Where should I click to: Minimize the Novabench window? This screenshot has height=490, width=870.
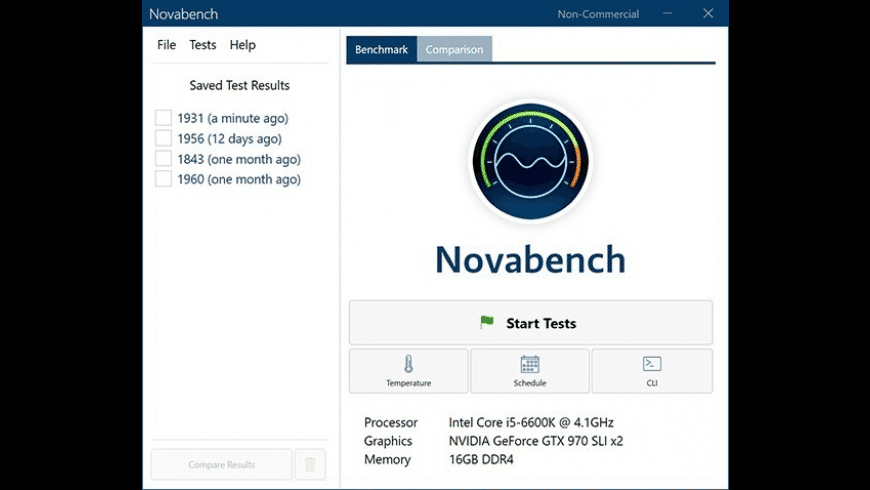(667, 13)
